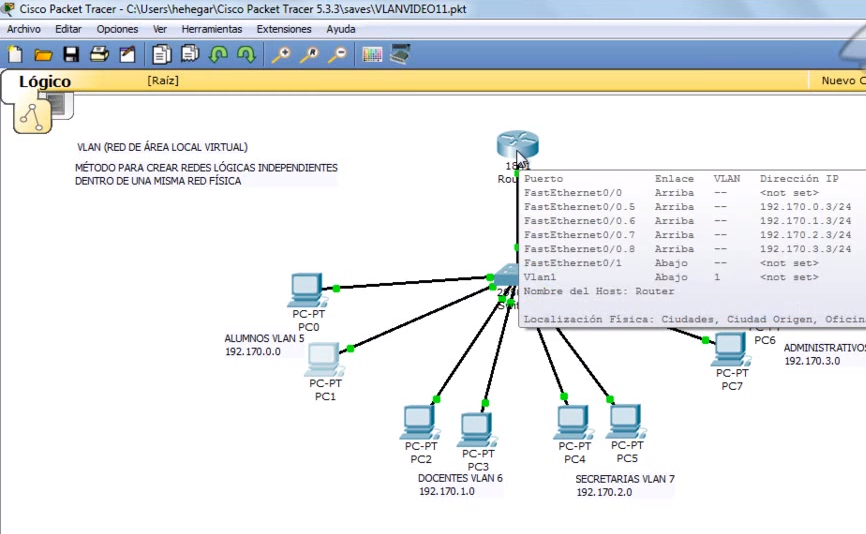The width and height of the screenshot is (866, 534).
Task: Open the Editar menu
Action: coord(68,29)
